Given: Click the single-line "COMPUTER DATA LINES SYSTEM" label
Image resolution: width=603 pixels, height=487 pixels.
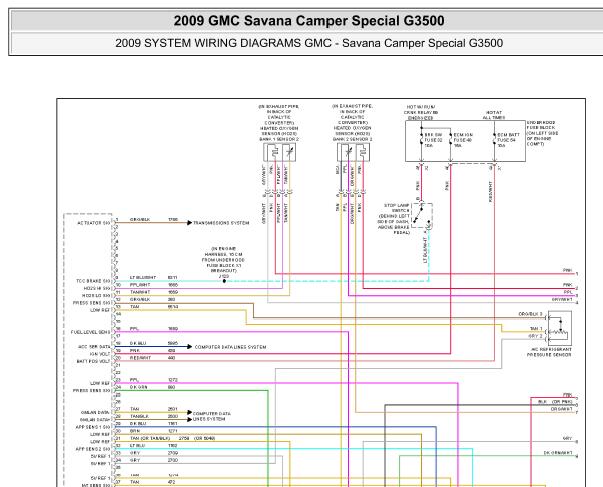Looking at the screenshot, I should [230, 347].
